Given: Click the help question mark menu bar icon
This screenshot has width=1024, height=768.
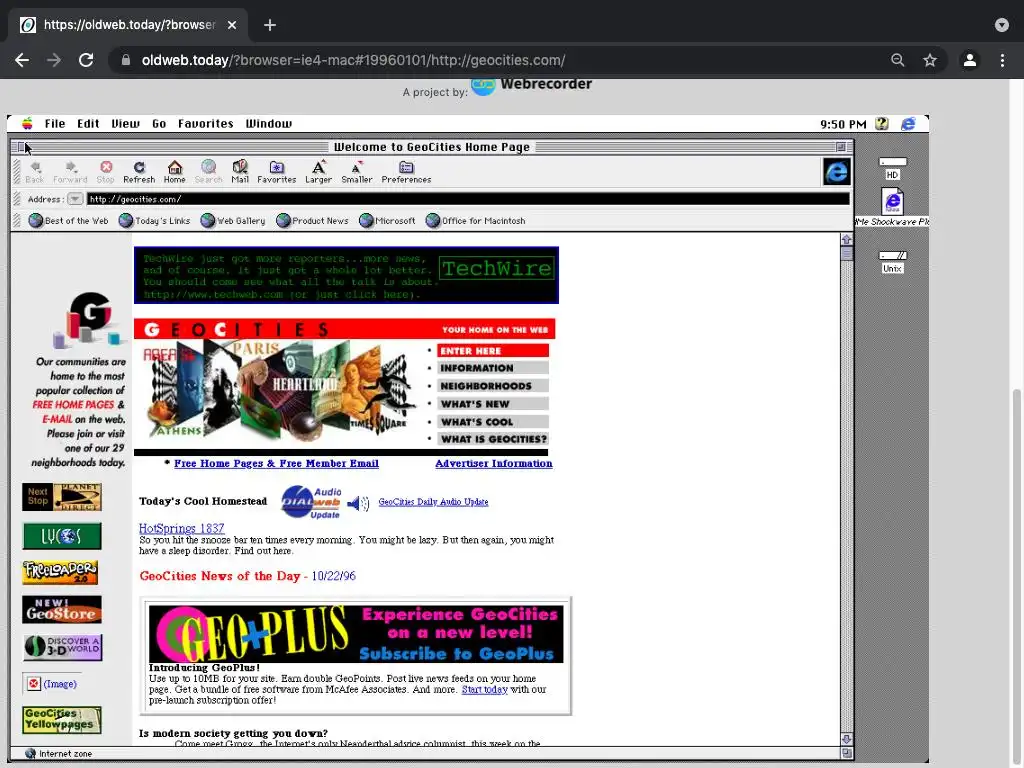Looking at the screenshot, I should (882, 123).
